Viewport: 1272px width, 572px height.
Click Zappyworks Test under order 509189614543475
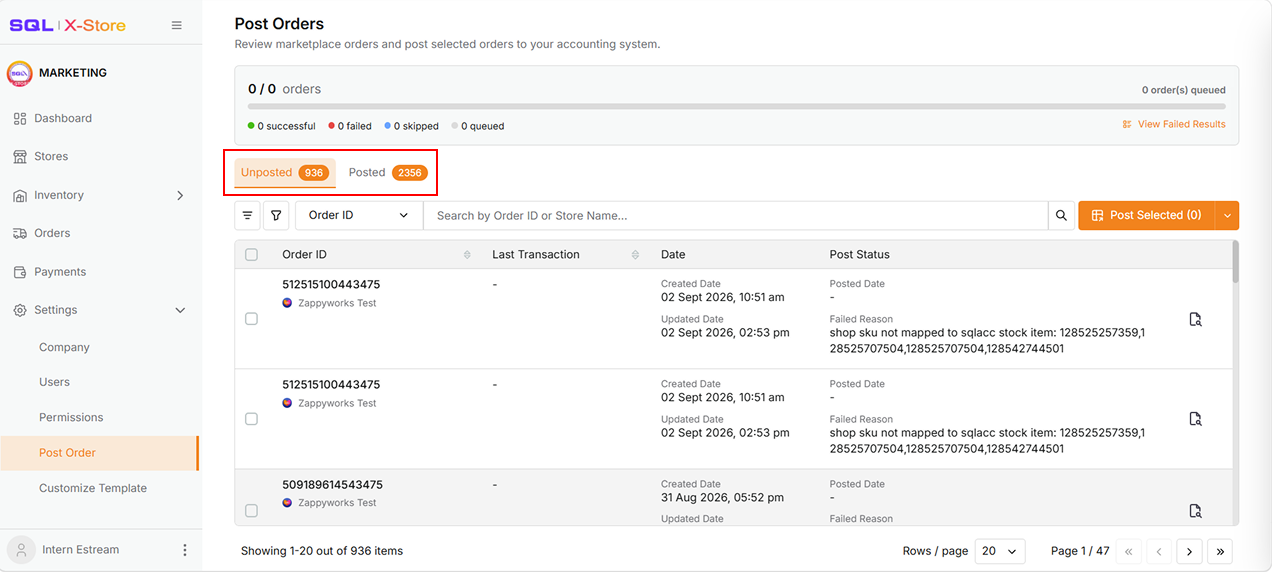tap(337, 503)
